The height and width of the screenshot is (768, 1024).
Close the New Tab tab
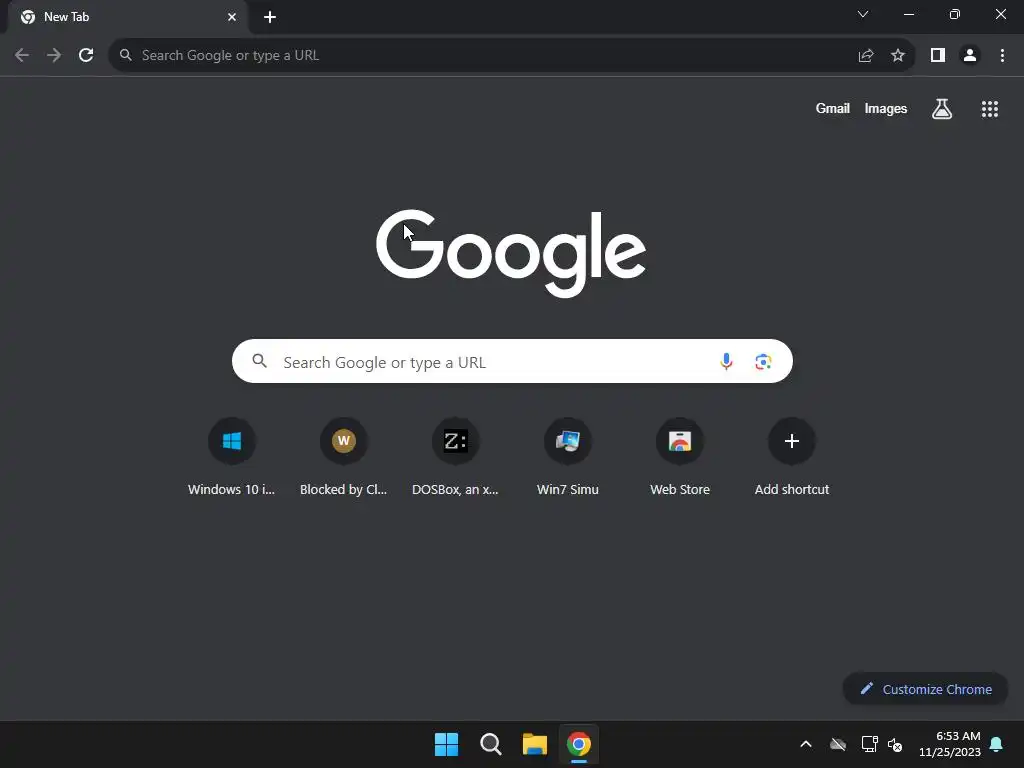pyautogui.click(x=232, y=17)
